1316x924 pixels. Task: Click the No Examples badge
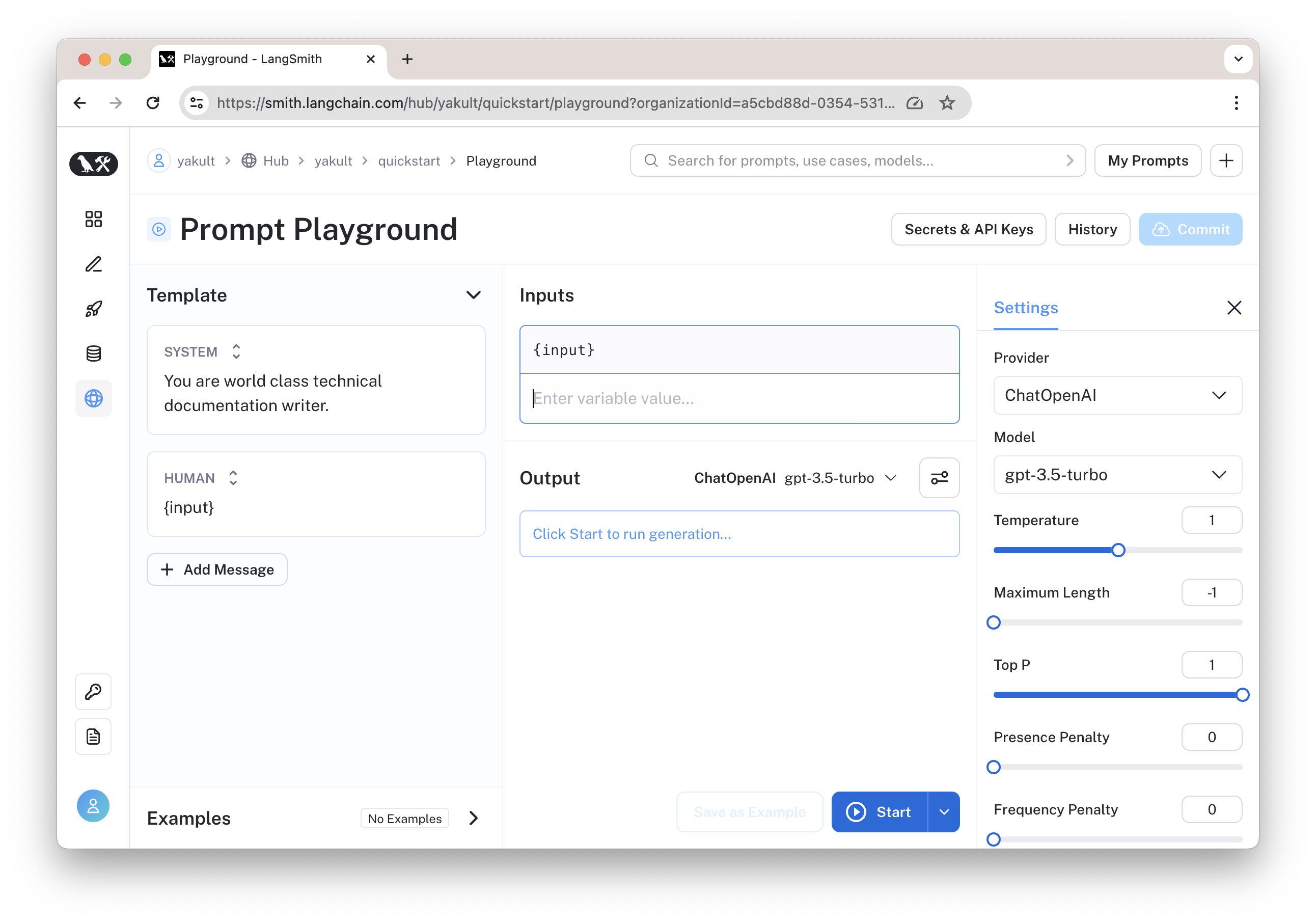(x=405, y=819)
